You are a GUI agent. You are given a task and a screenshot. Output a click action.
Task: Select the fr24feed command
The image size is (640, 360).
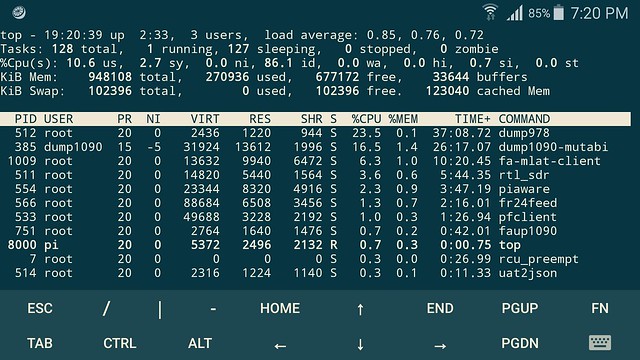coord(527,203)
